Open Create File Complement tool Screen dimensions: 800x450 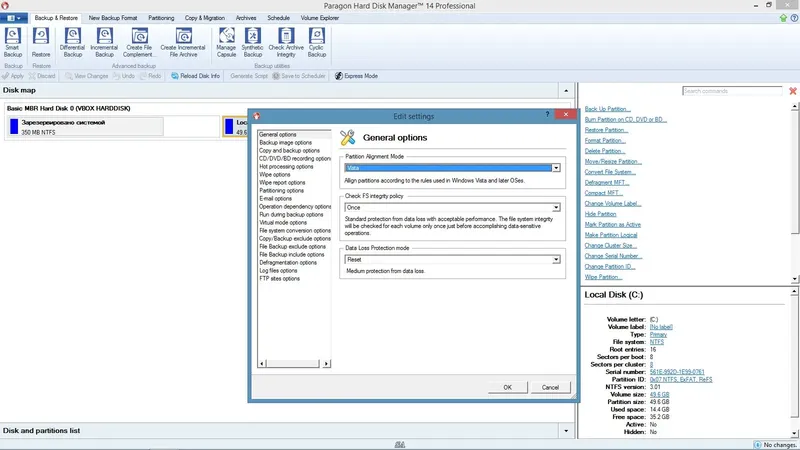pyautogui.click(x=139, y=42)
